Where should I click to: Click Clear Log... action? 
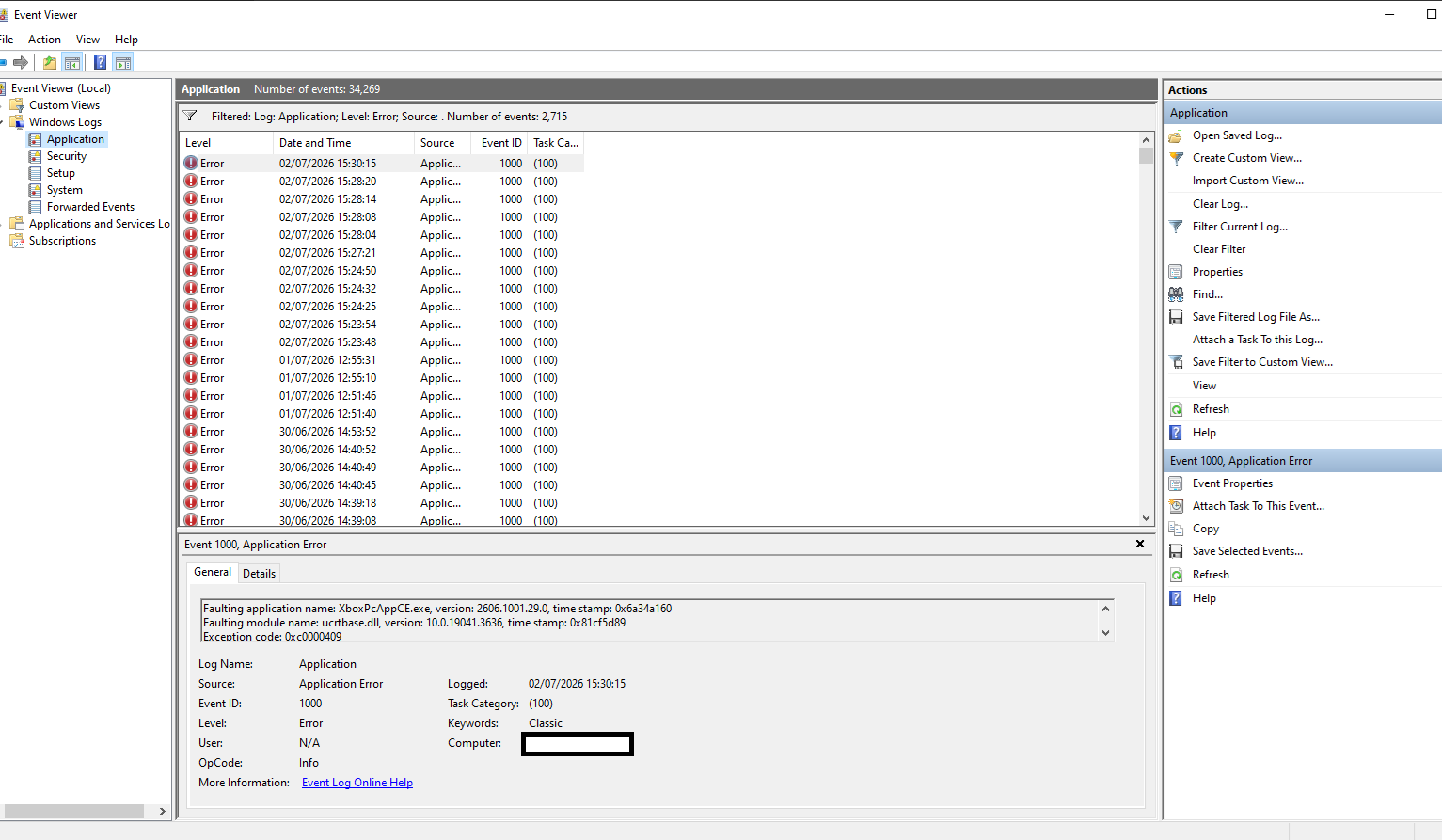point(1220,204)
